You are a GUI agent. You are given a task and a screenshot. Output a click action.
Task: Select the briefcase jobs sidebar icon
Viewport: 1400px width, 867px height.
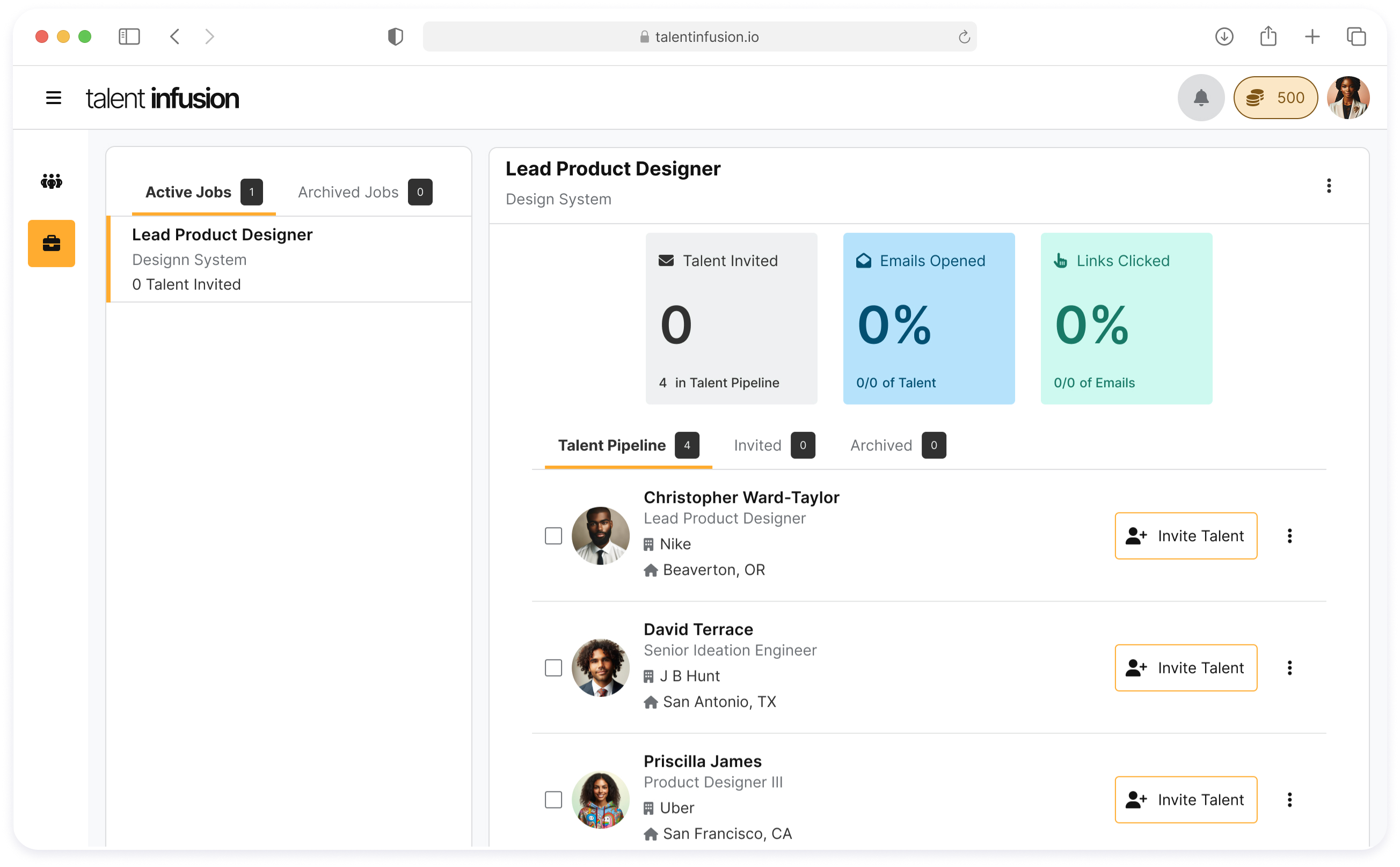click(x=51, y=243)
